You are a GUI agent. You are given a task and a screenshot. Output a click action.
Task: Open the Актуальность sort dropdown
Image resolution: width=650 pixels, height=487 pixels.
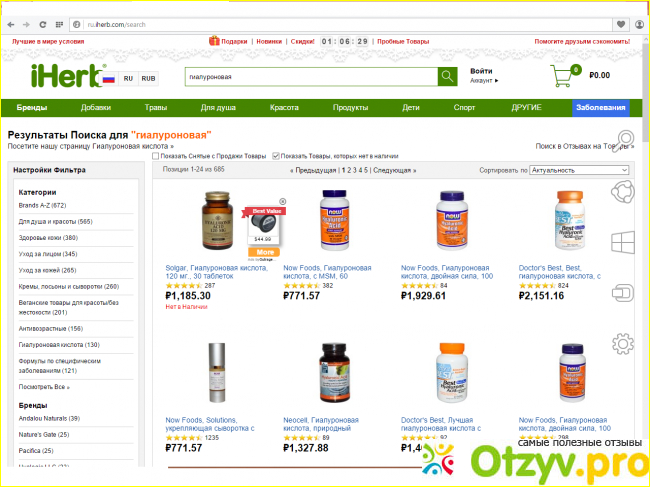click(x=579, y=170)
